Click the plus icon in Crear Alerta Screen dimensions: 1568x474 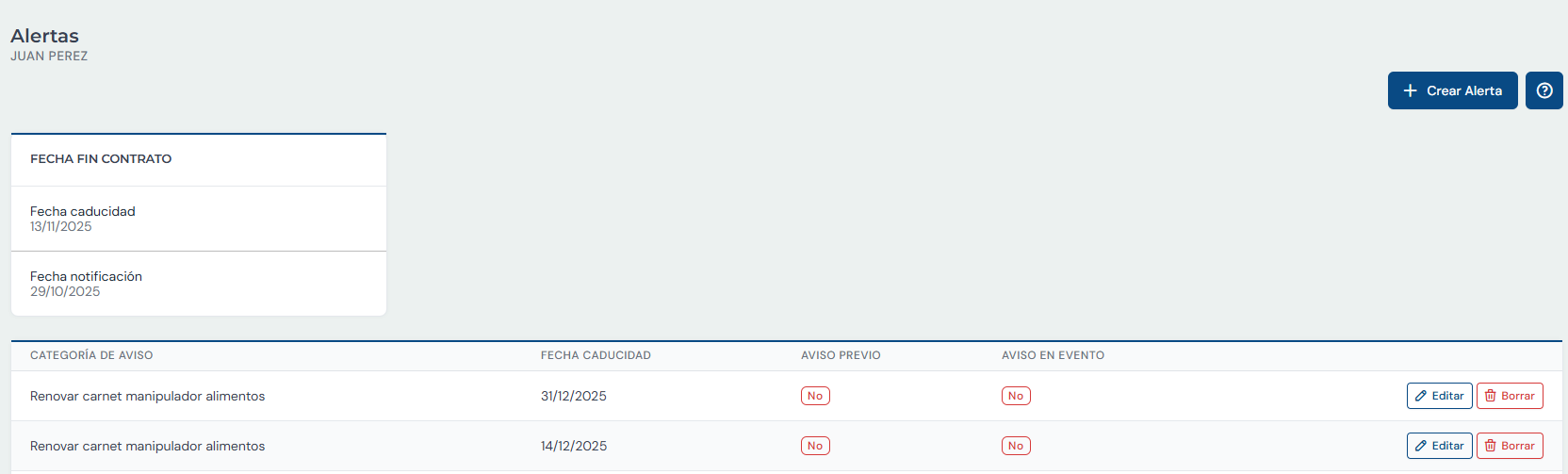tap(1410, 90)
